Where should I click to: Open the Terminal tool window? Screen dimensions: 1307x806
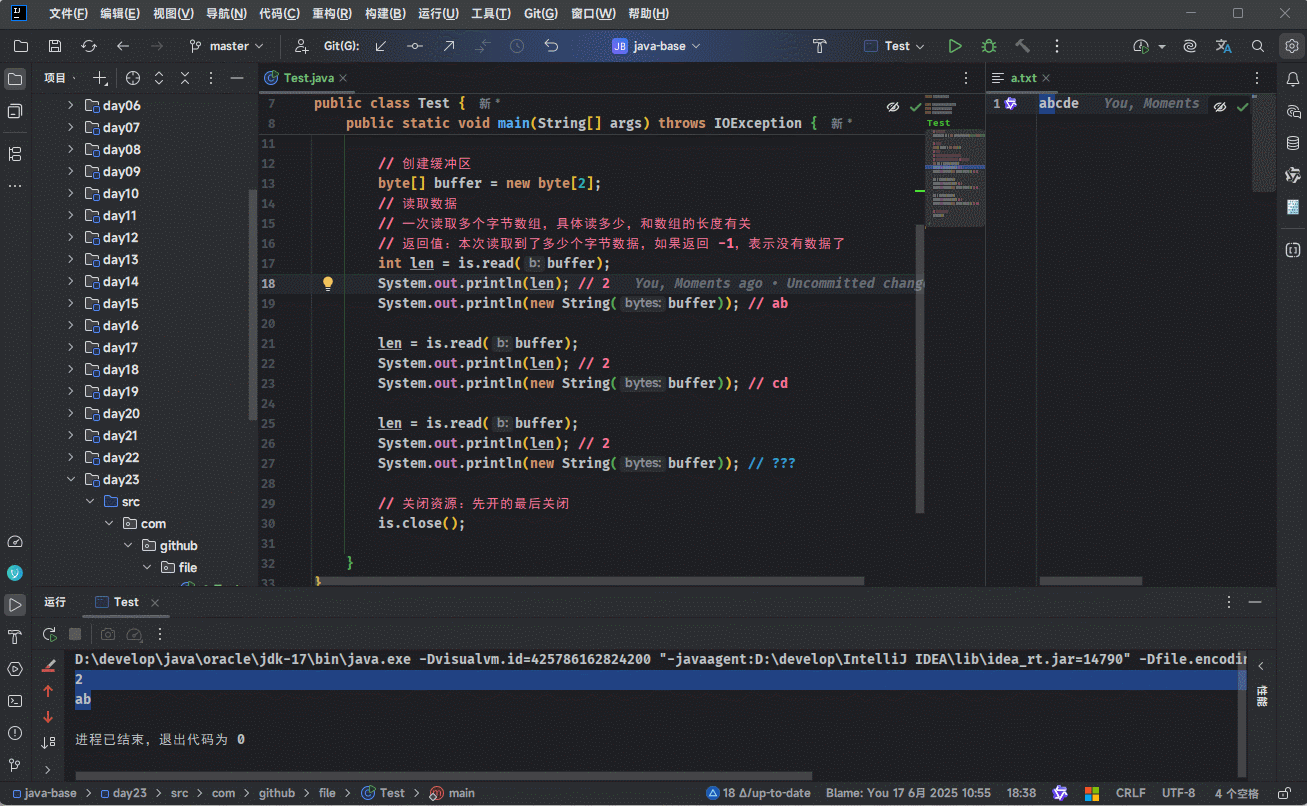[15, 701]
